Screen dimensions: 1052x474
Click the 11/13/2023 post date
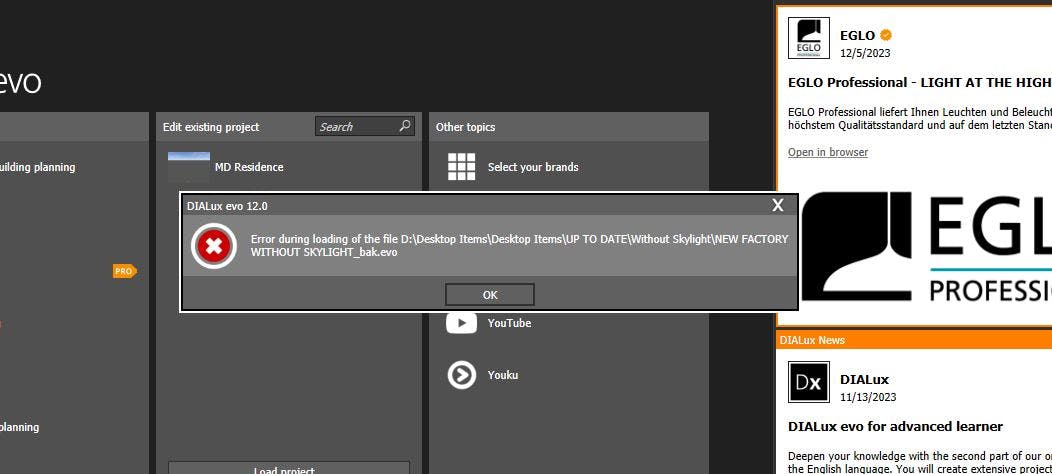(x=868, y=397)
